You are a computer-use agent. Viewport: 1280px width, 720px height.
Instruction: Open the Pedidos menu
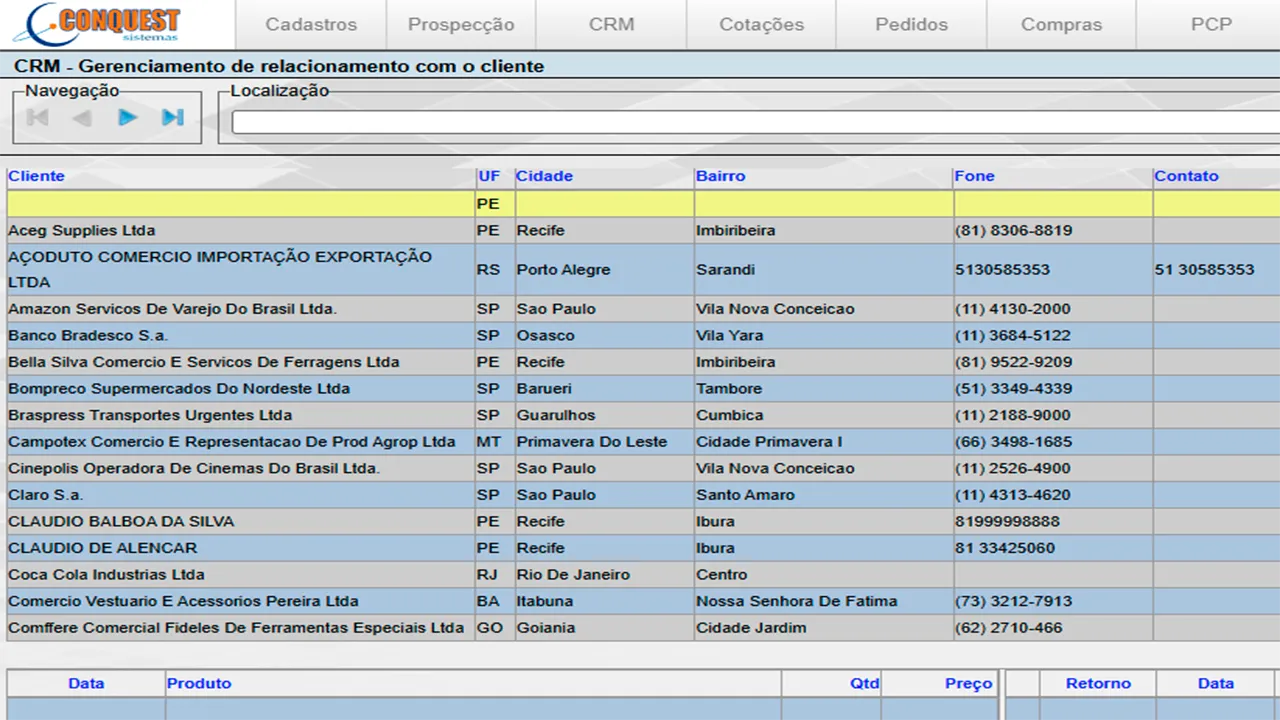pos(912,24)
